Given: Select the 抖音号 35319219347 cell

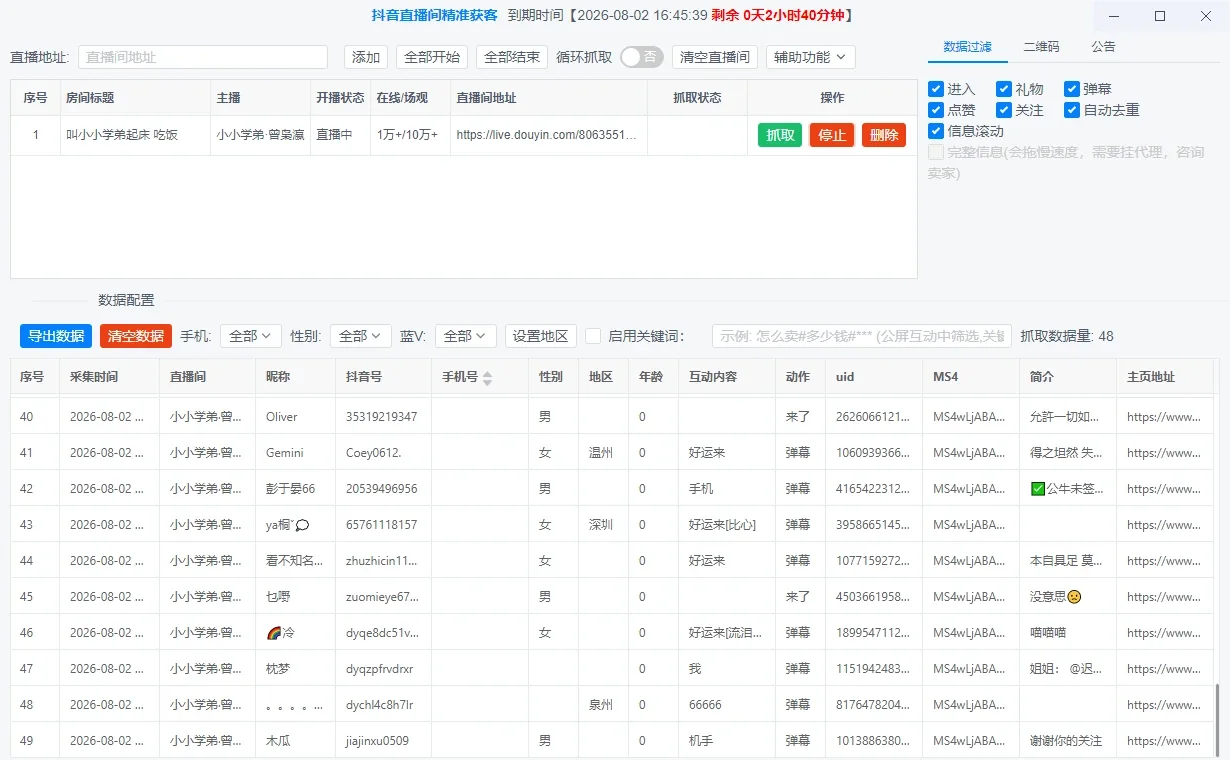Looking at the screenshot, I should pyautogui.click(x=382, y=417).
